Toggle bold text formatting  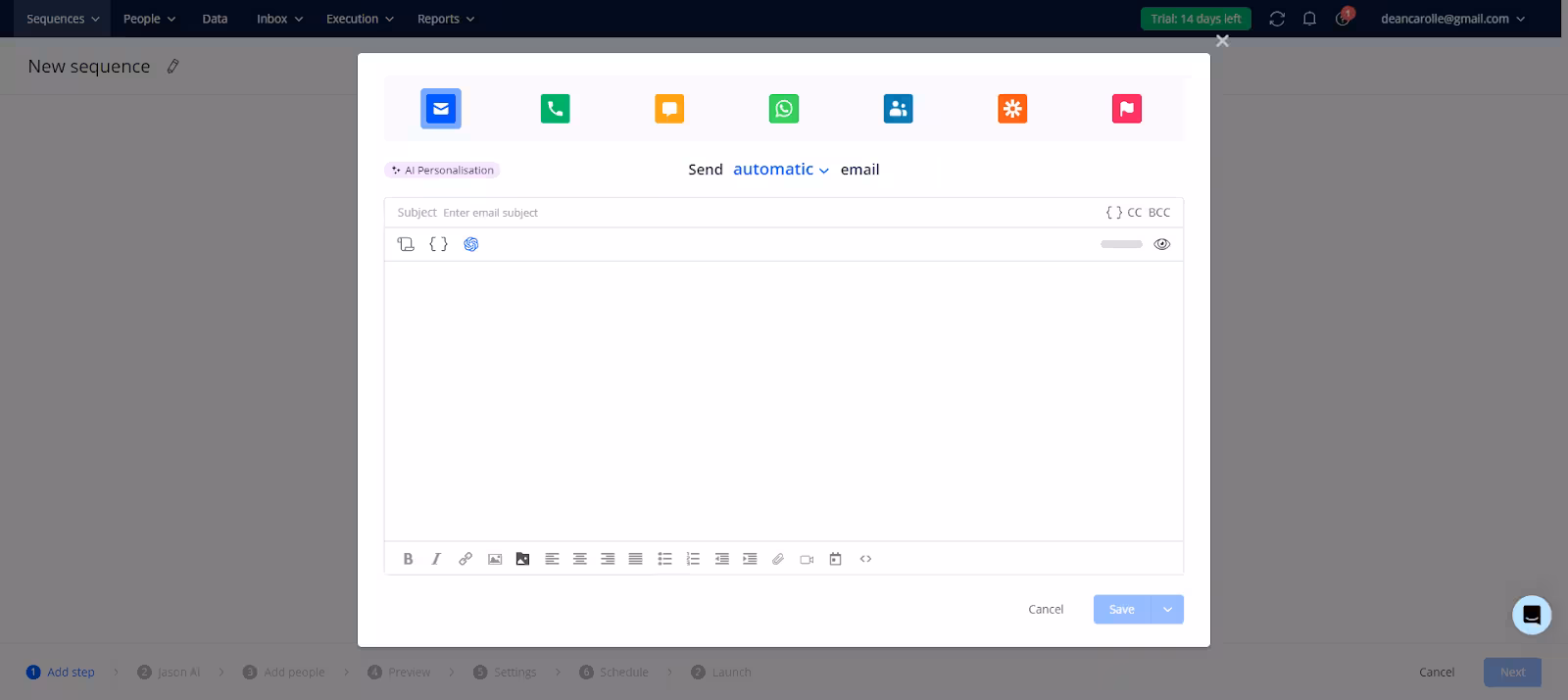point(408,559)
